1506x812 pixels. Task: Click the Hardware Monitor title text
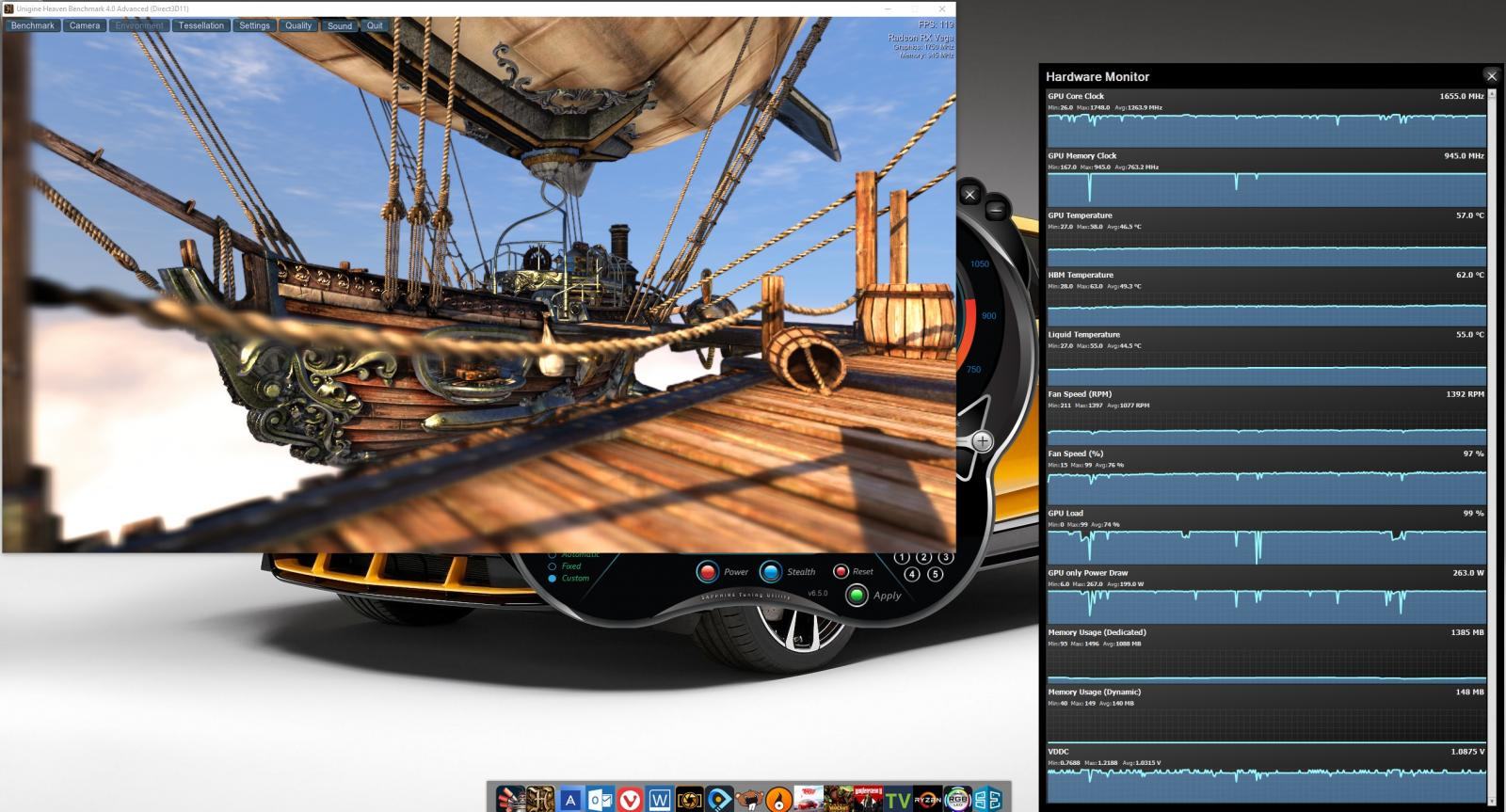pos(1097,76)
